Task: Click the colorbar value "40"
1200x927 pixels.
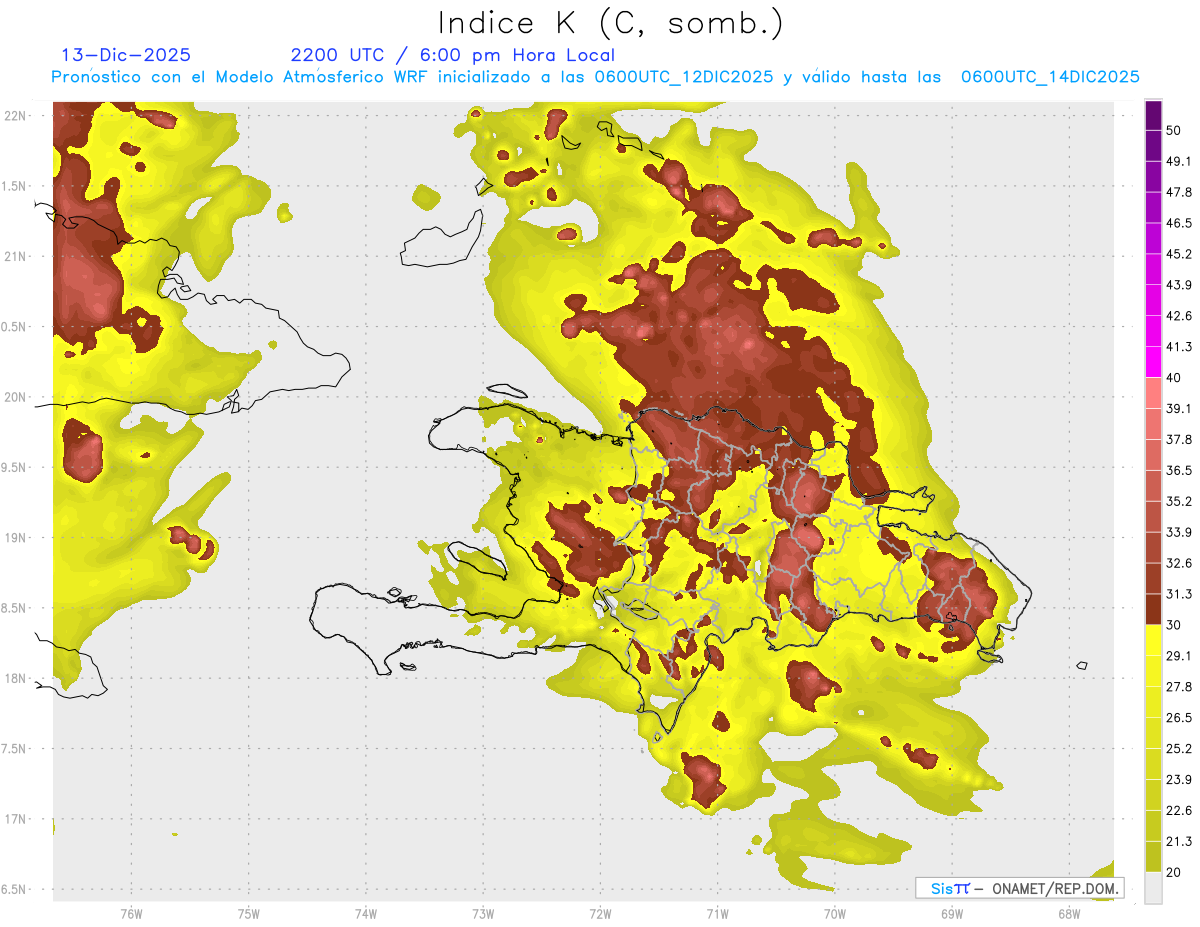Action: pos(1175,377)
